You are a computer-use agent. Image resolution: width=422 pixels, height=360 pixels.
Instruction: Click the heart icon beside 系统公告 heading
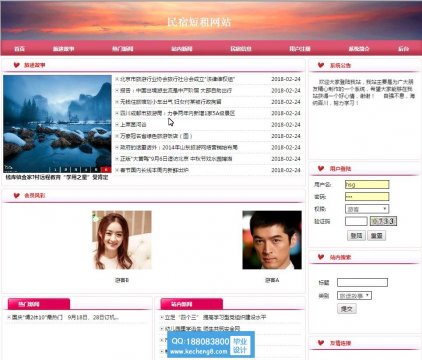321,65
